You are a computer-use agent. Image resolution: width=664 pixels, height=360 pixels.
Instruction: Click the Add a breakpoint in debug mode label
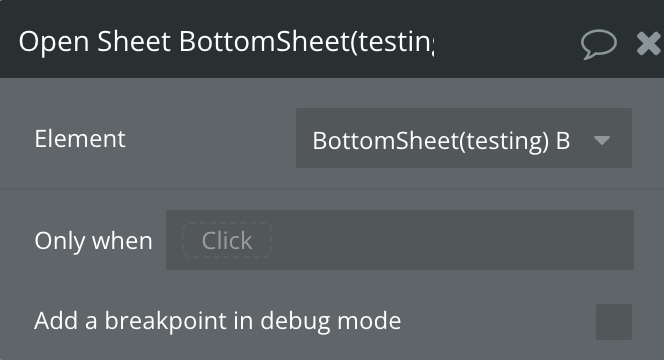(218, 321)
